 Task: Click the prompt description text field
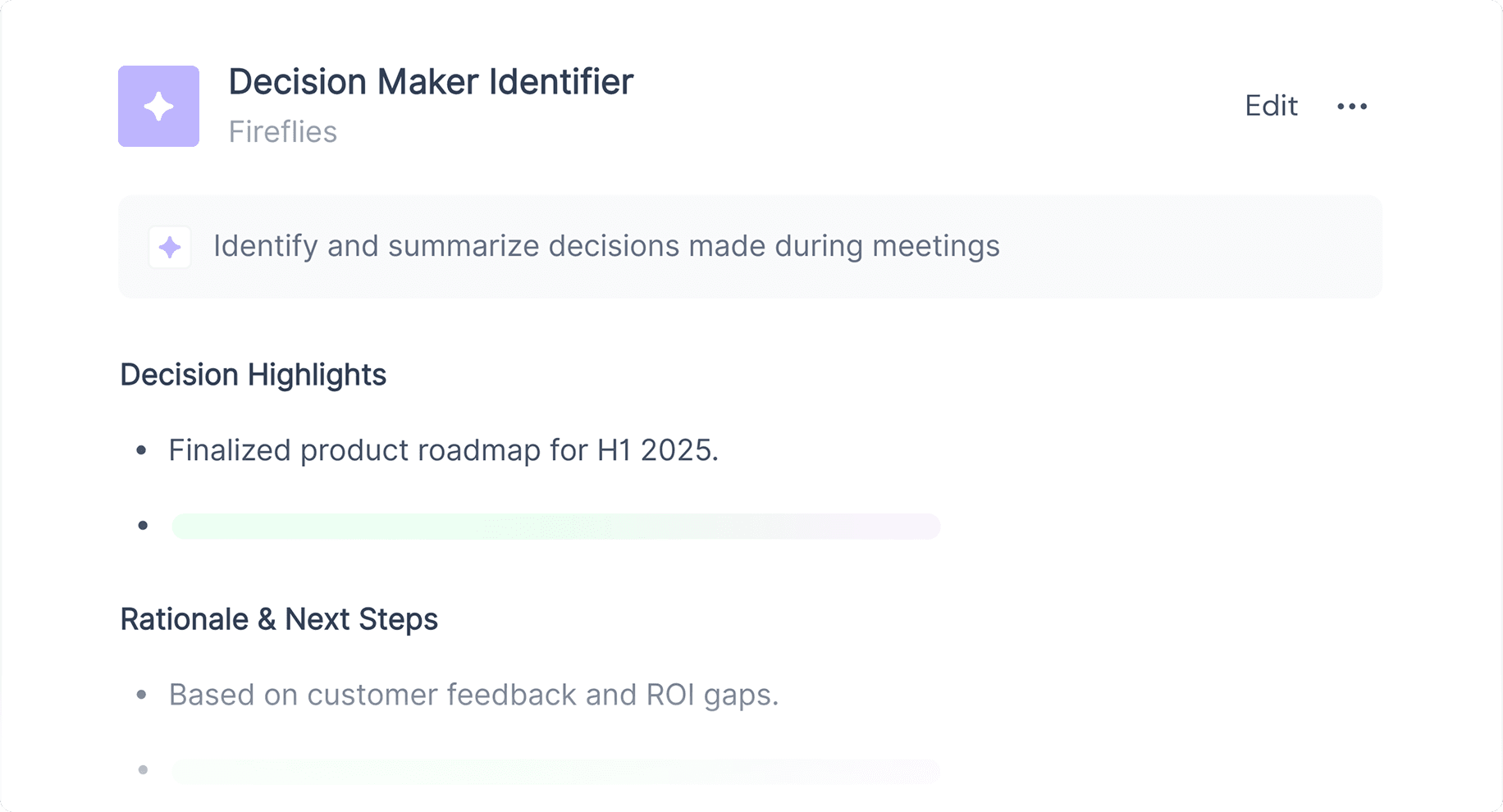(x=606, y=246)
